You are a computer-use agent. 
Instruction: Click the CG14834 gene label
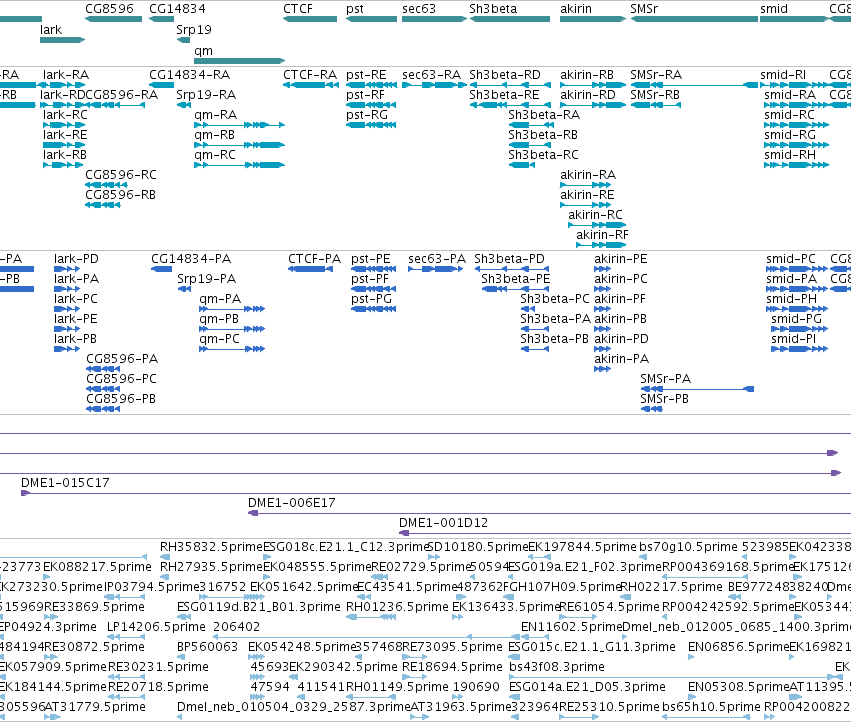pos(177,9)
